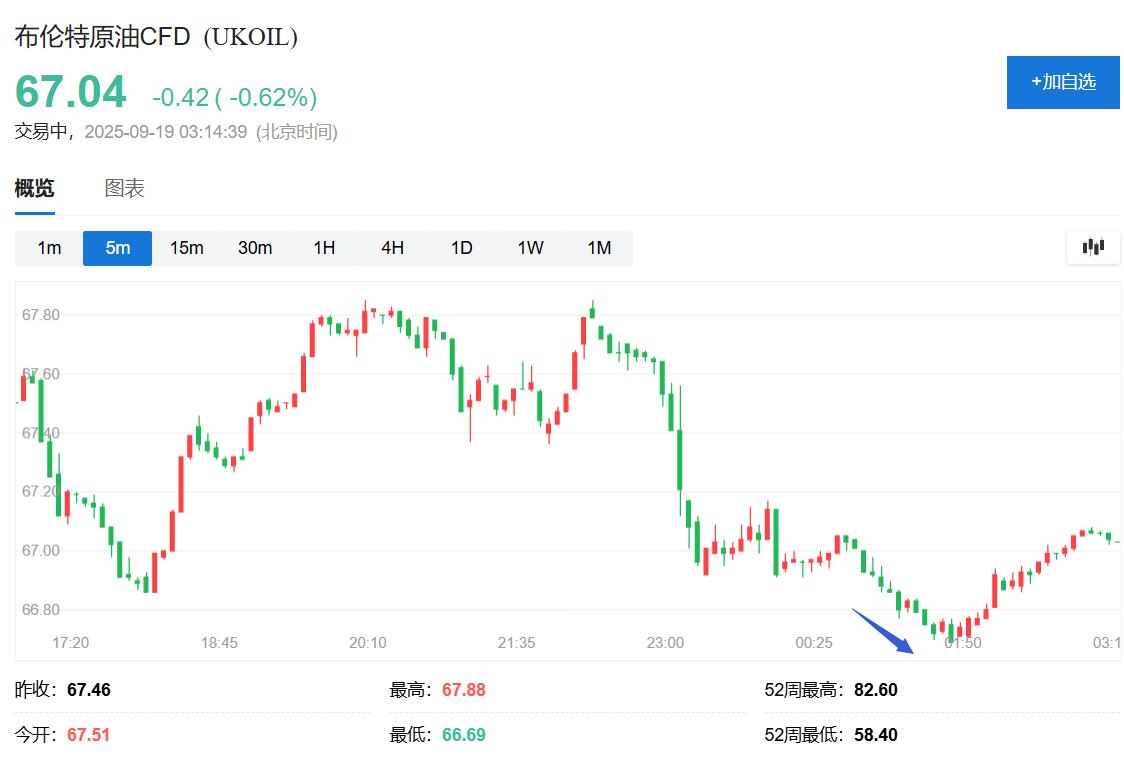Click the +加自选 add to watchlist button
This screenshot has height=757, width=1124.
1062,82
